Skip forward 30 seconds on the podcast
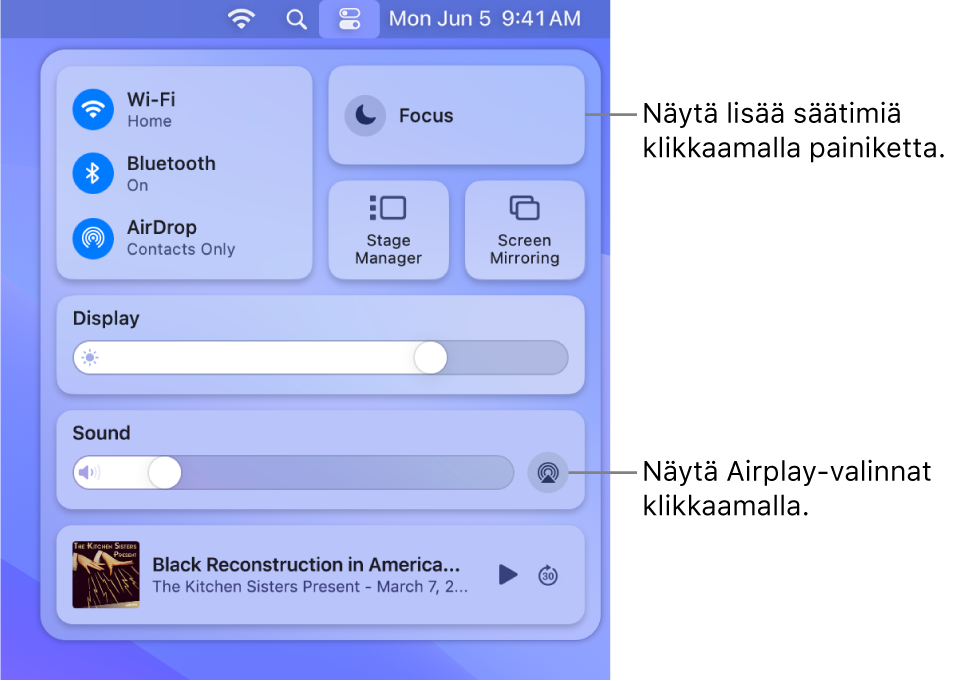Viewport: 963px width, 681px height. coord(547,574)
